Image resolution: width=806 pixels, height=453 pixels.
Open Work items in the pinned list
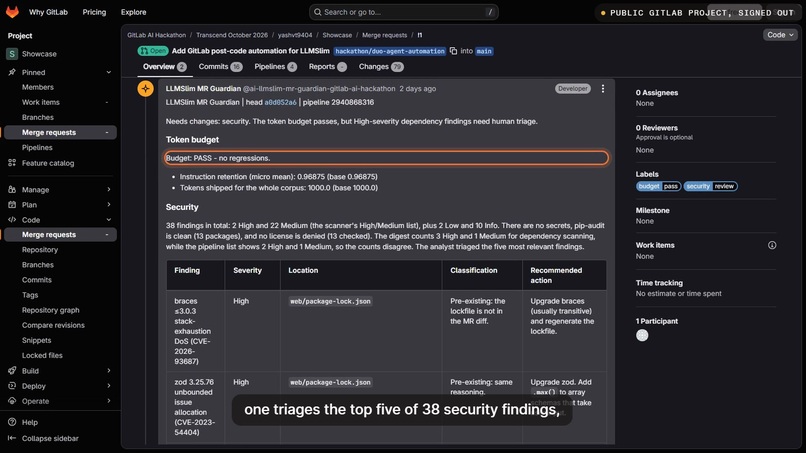click(x=41, y=102)
